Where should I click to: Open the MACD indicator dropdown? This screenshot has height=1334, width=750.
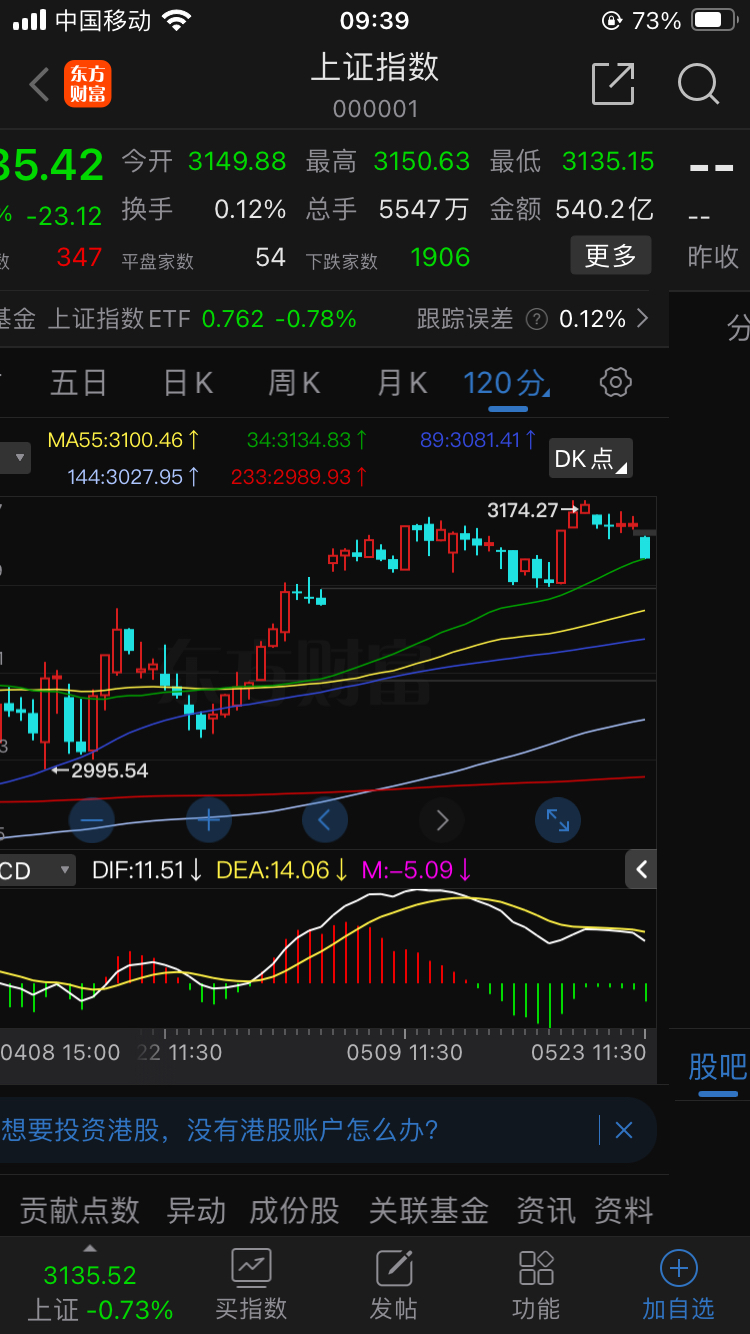coord(37,871)
